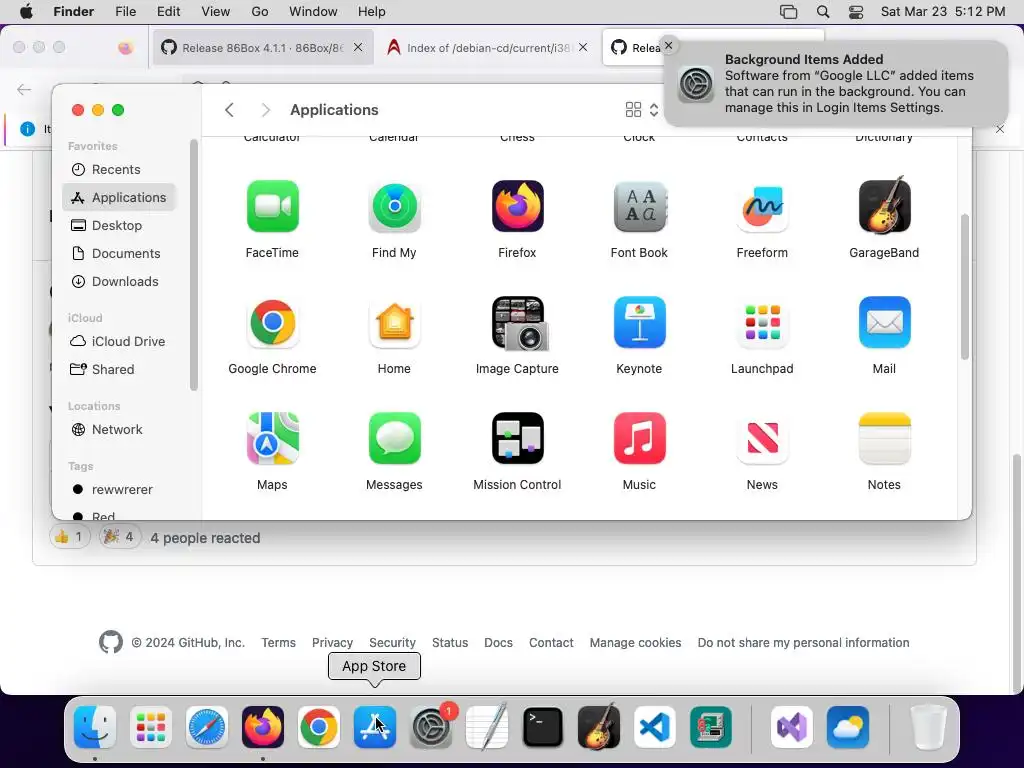
Task: Switch to Index of /debian-cd browser tab
Action: (x=488, y=48)
